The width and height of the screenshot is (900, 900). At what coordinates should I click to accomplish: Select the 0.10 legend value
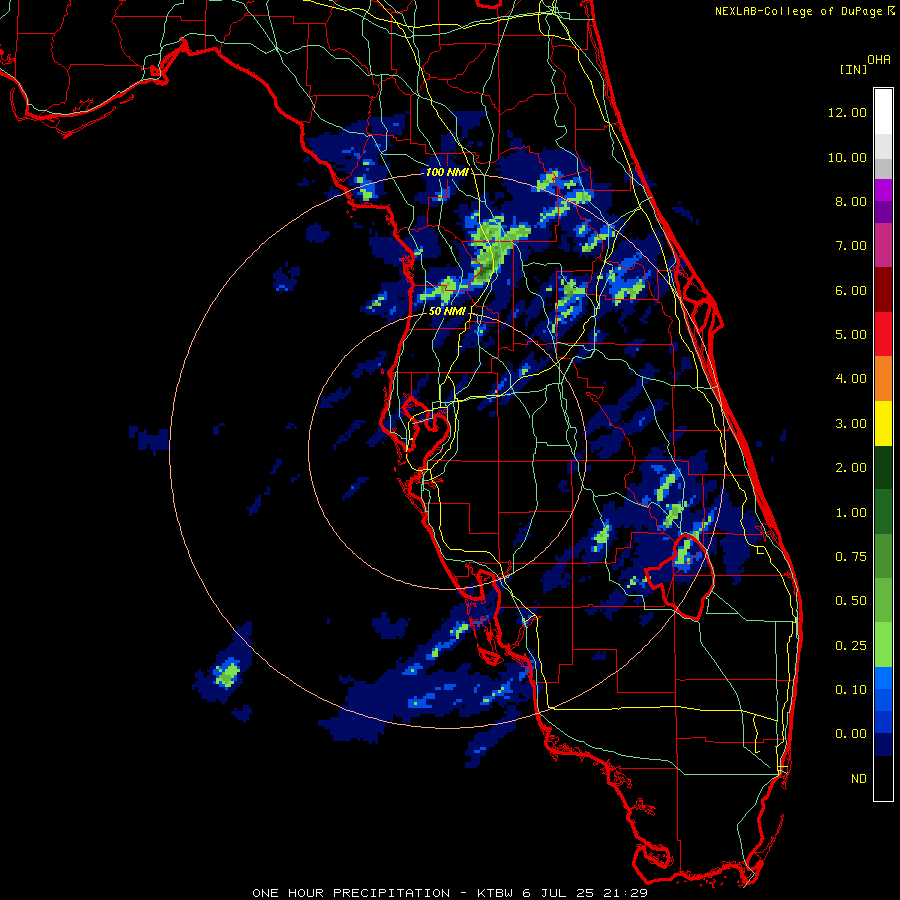(x=850, y=690)
